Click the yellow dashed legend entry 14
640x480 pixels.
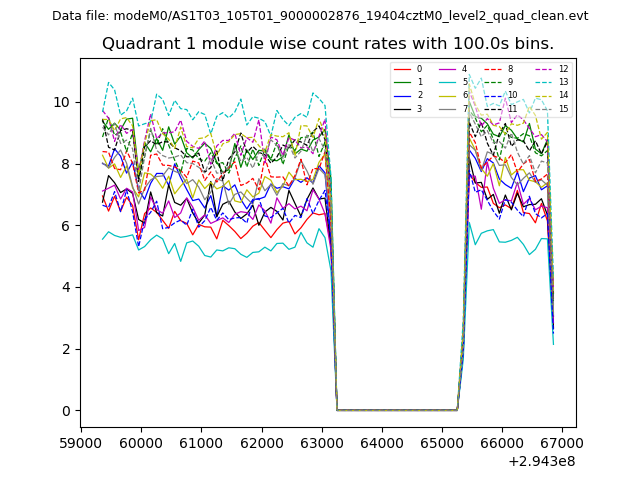point(542,95)
